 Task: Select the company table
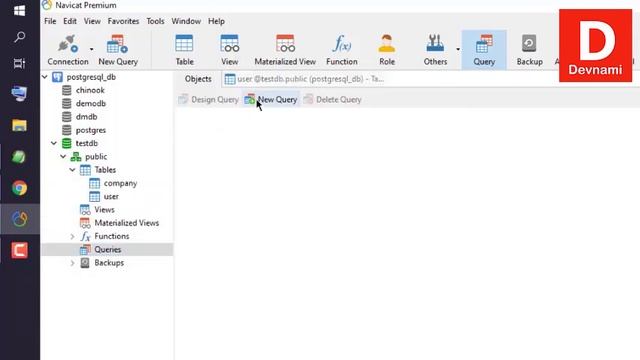120,183
